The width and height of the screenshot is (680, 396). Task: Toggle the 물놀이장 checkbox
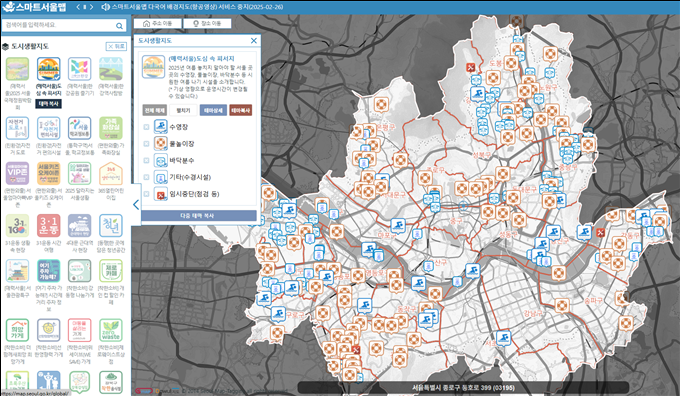click(x=147, y=144)
